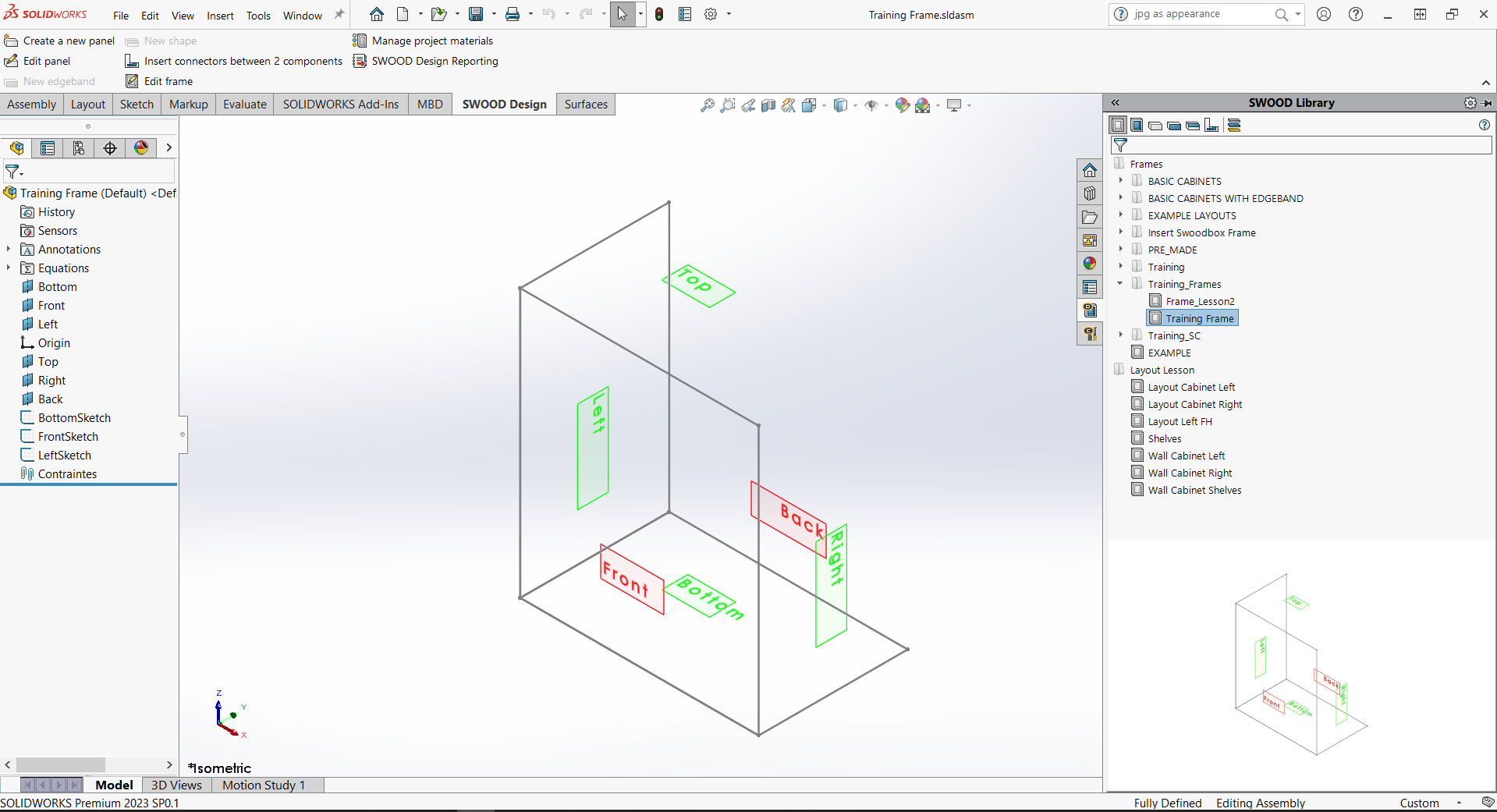1497x812 pixels.
Task: Open File Explorer task pane icon
Action: (x=1090, y=217)
